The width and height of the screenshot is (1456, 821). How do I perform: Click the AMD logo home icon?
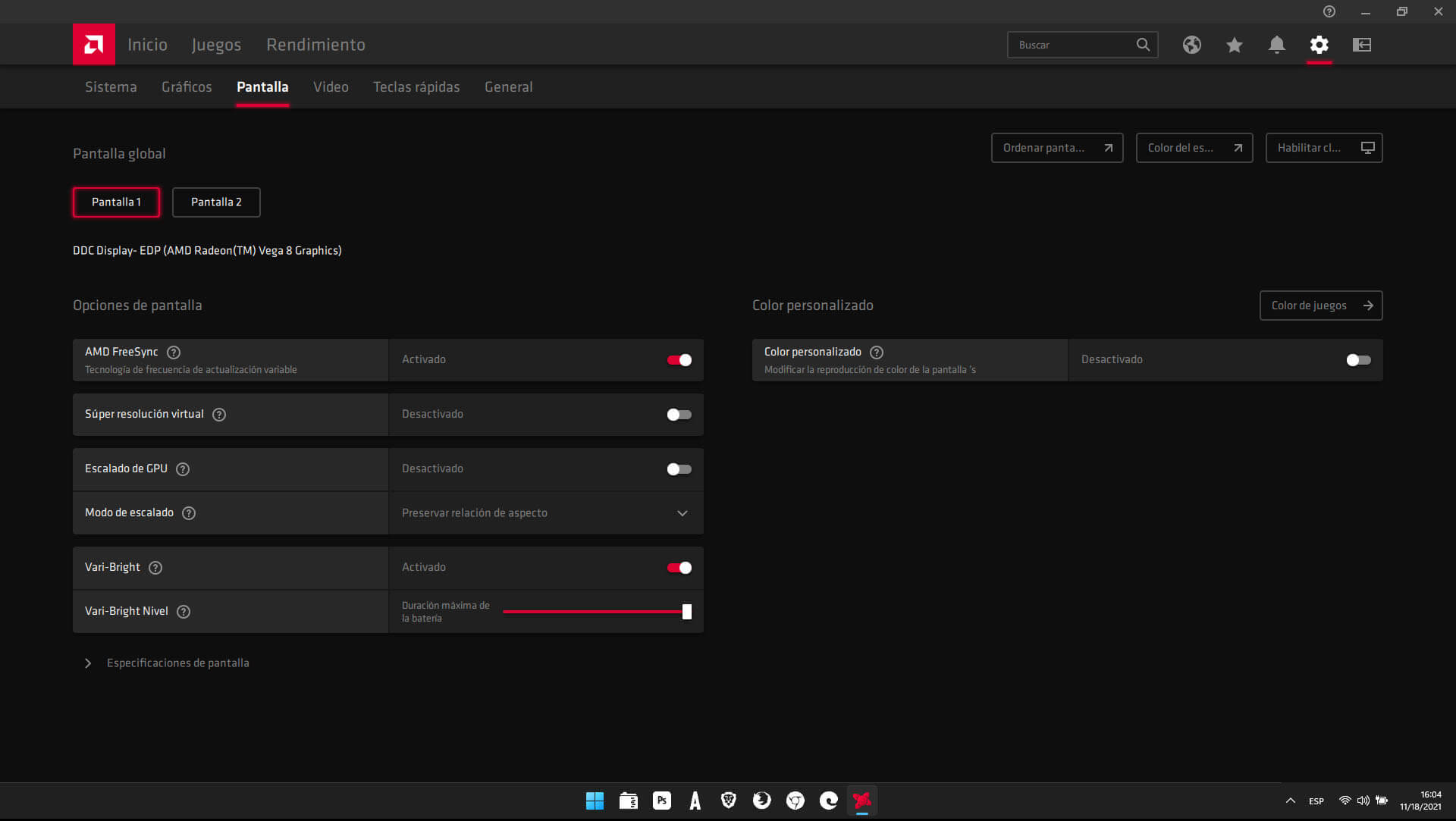pos(94,44)
